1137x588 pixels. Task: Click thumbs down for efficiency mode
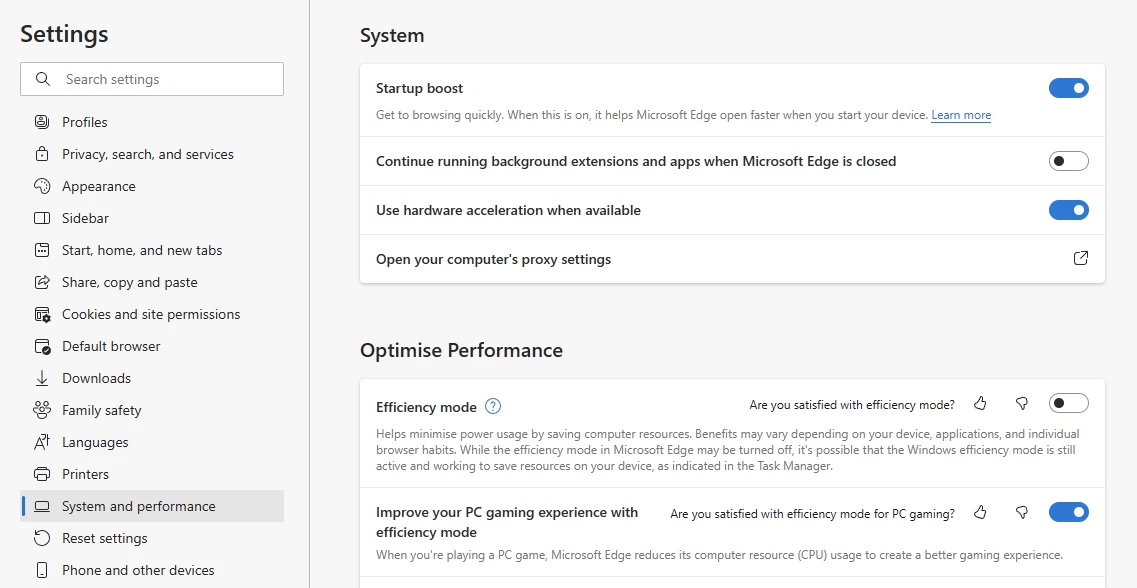[x=1022, y=403]
